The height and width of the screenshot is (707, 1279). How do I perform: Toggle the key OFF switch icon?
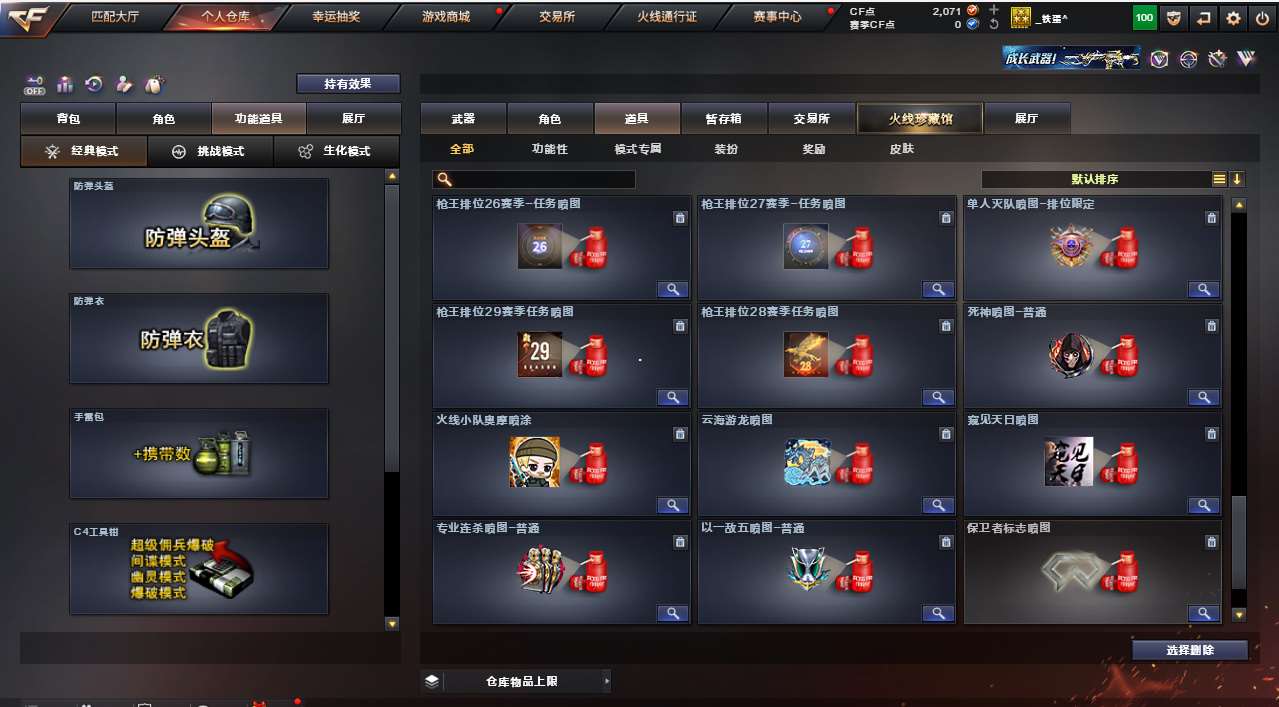pyautogui.click(x=35, y=84)
